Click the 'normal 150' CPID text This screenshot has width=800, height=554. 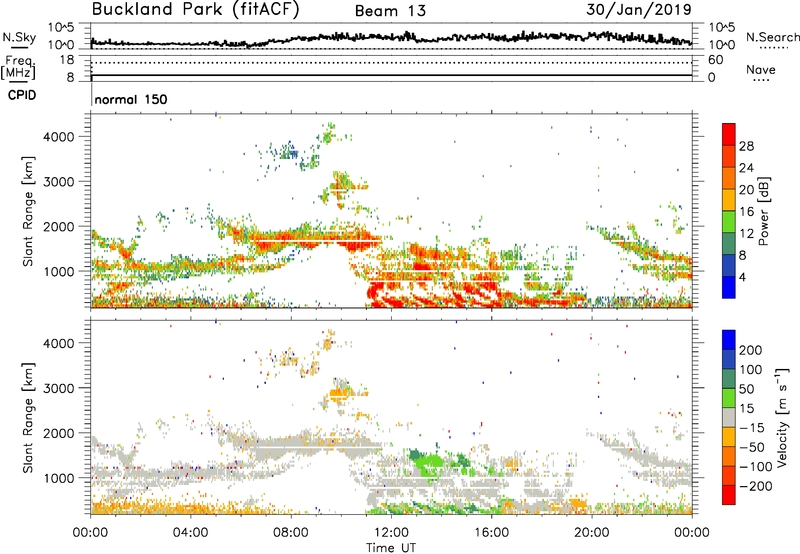(x=131, y=99)
